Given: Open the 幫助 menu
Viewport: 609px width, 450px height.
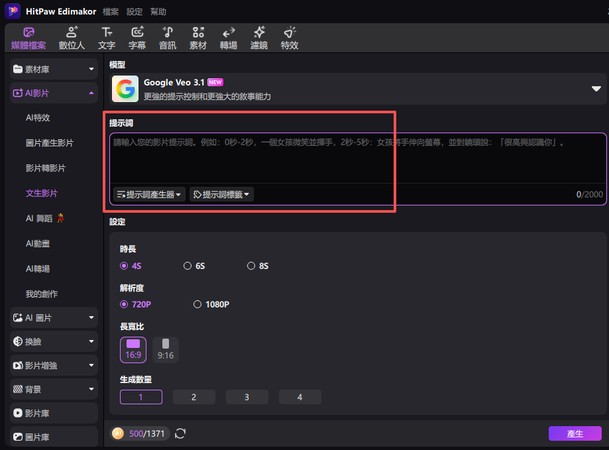Looking at the screenshot, I should tap(158, 12).
